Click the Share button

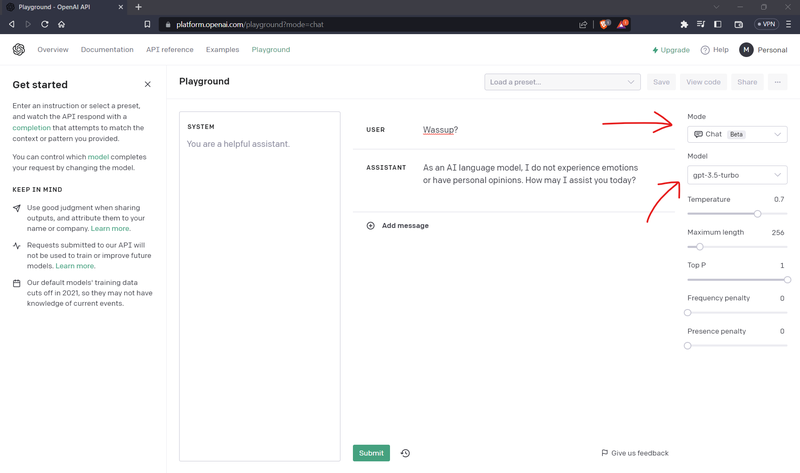click(x=747, y=82)
